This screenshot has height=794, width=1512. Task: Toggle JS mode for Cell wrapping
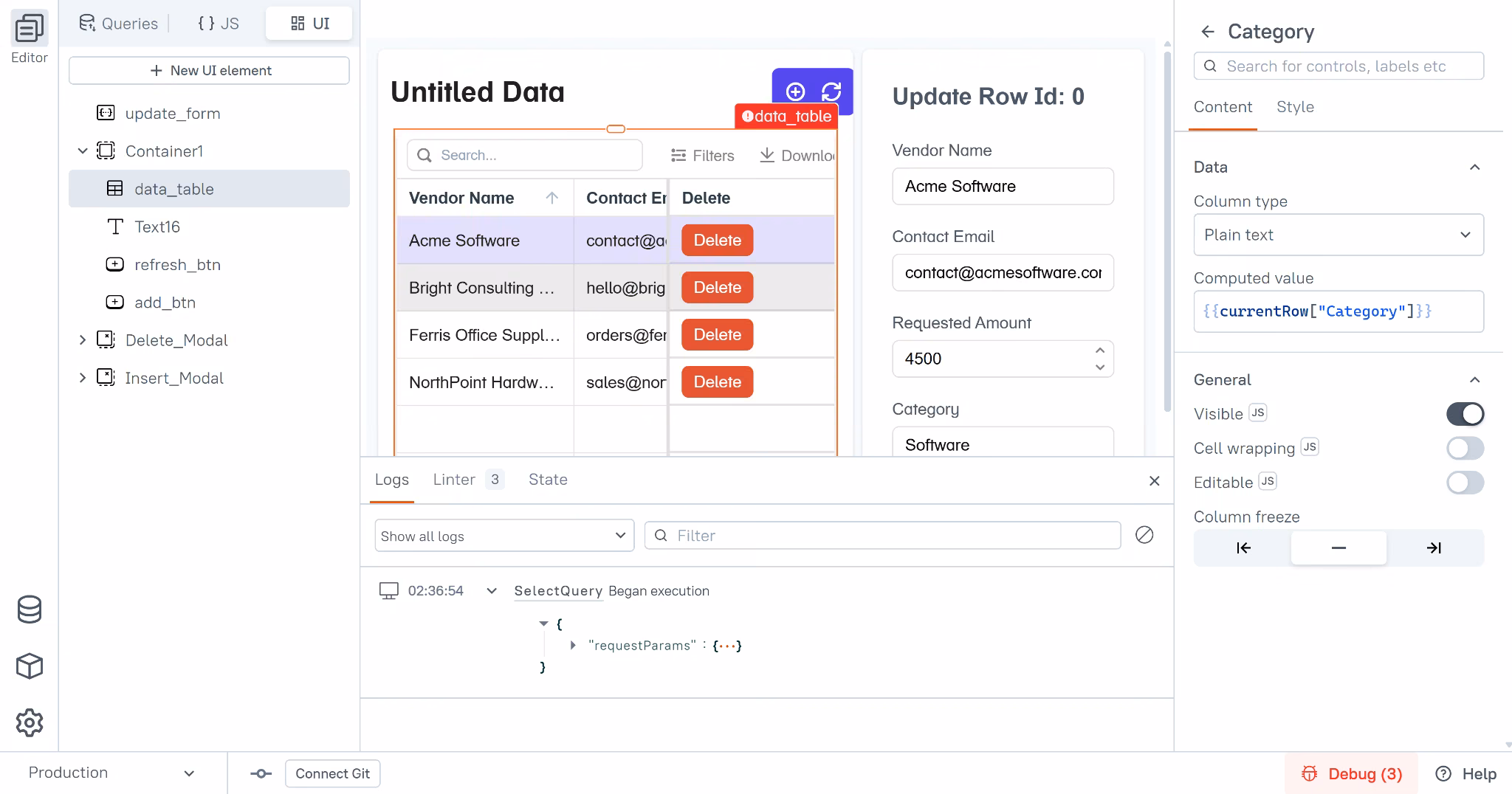(1310, 447)
